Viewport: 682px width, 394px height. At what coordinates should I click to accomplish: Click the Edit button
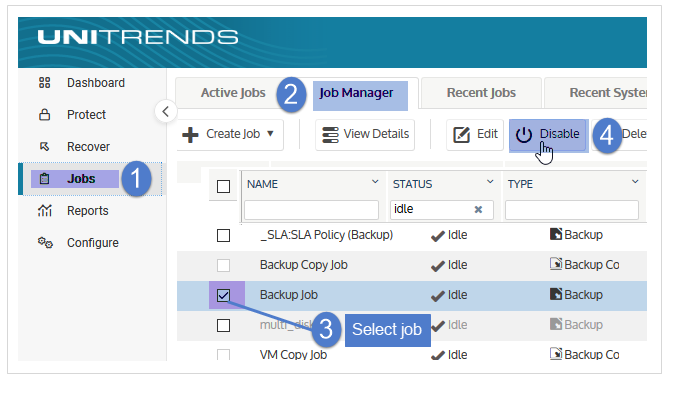coord(475,135)
